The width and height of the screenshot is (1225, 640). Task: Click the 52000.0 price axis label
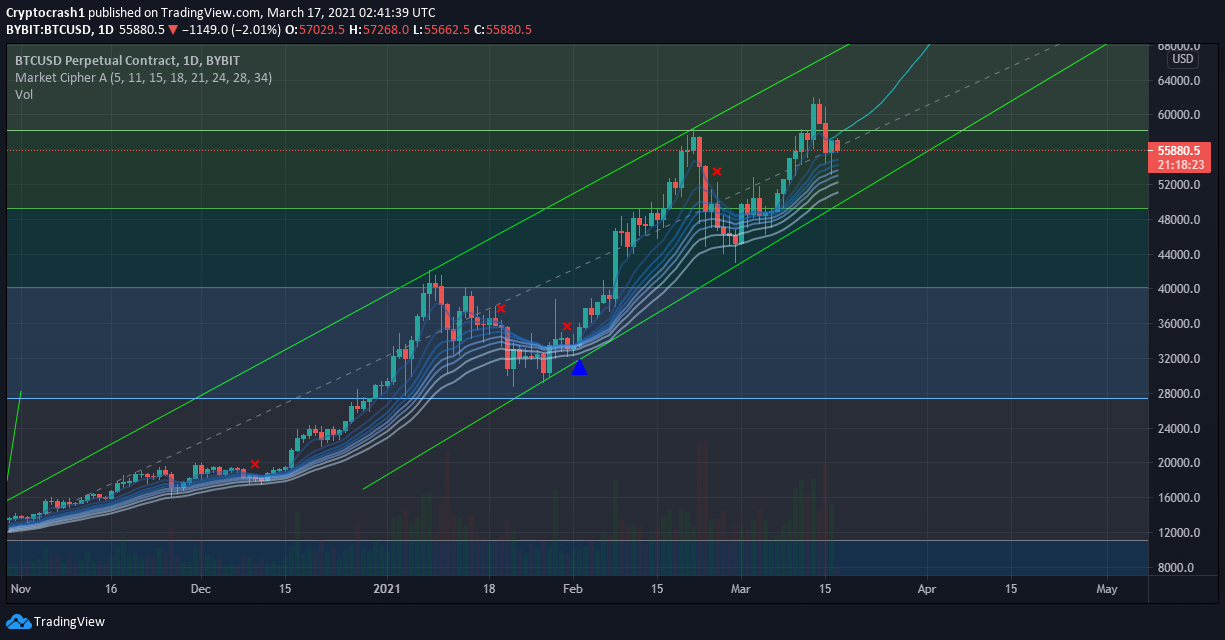(x=1178, y=185)
